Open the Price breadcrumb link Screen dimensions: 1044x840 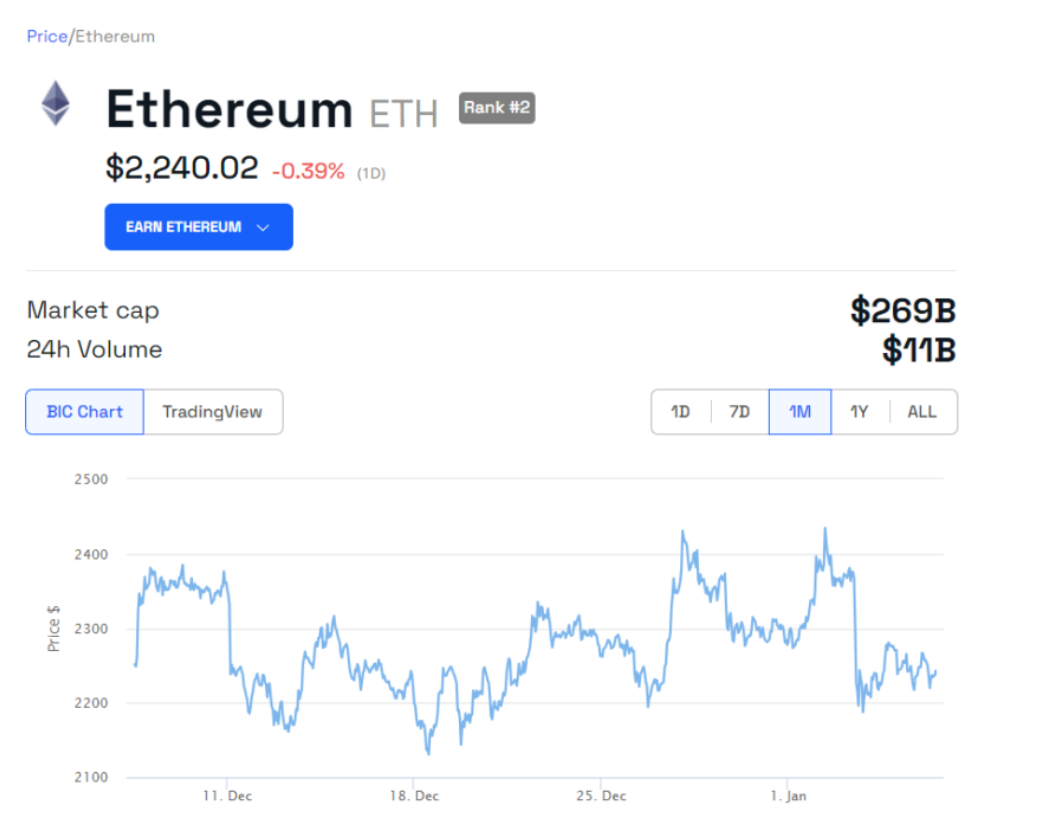[46, 37]
